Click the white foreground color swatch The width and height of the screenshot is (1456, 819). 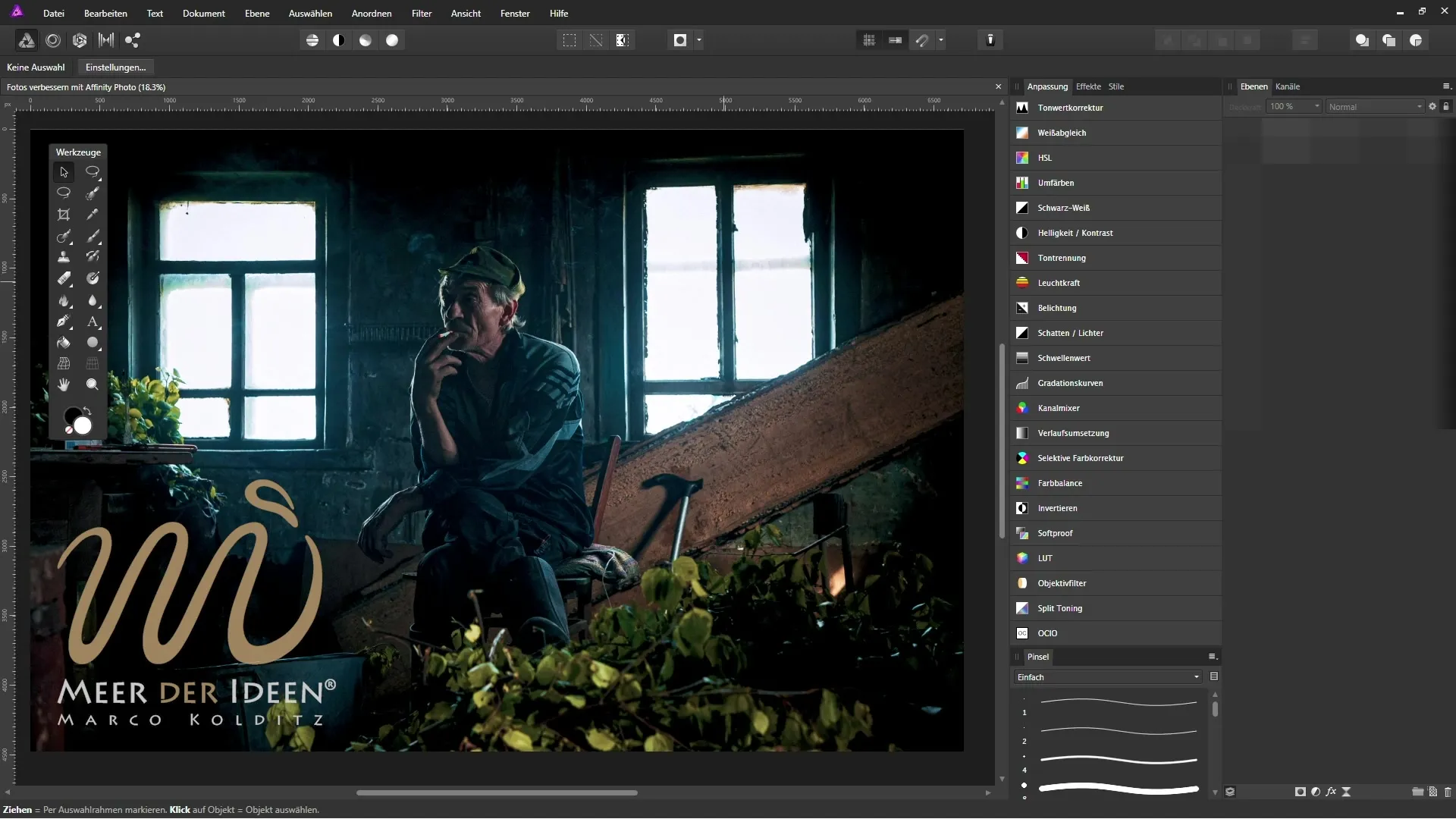tap(83, 426)
